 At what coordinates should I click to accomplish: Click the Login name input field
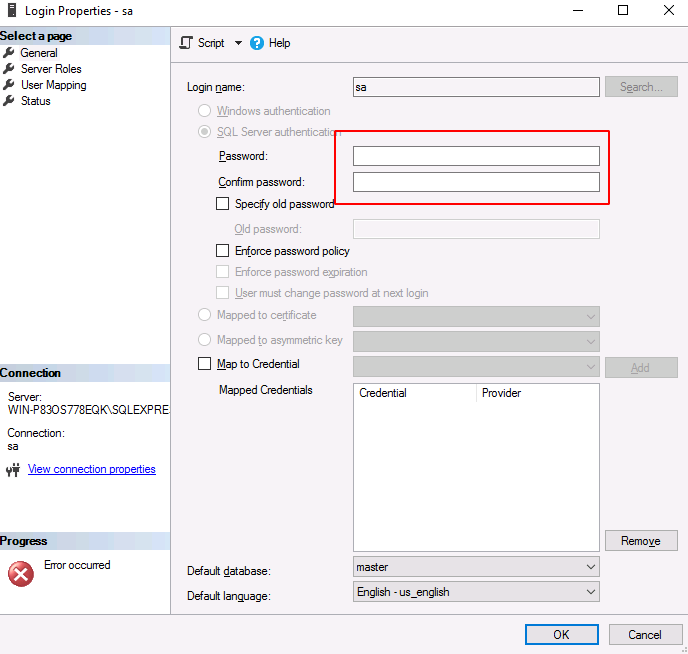(x=476, y=87)
